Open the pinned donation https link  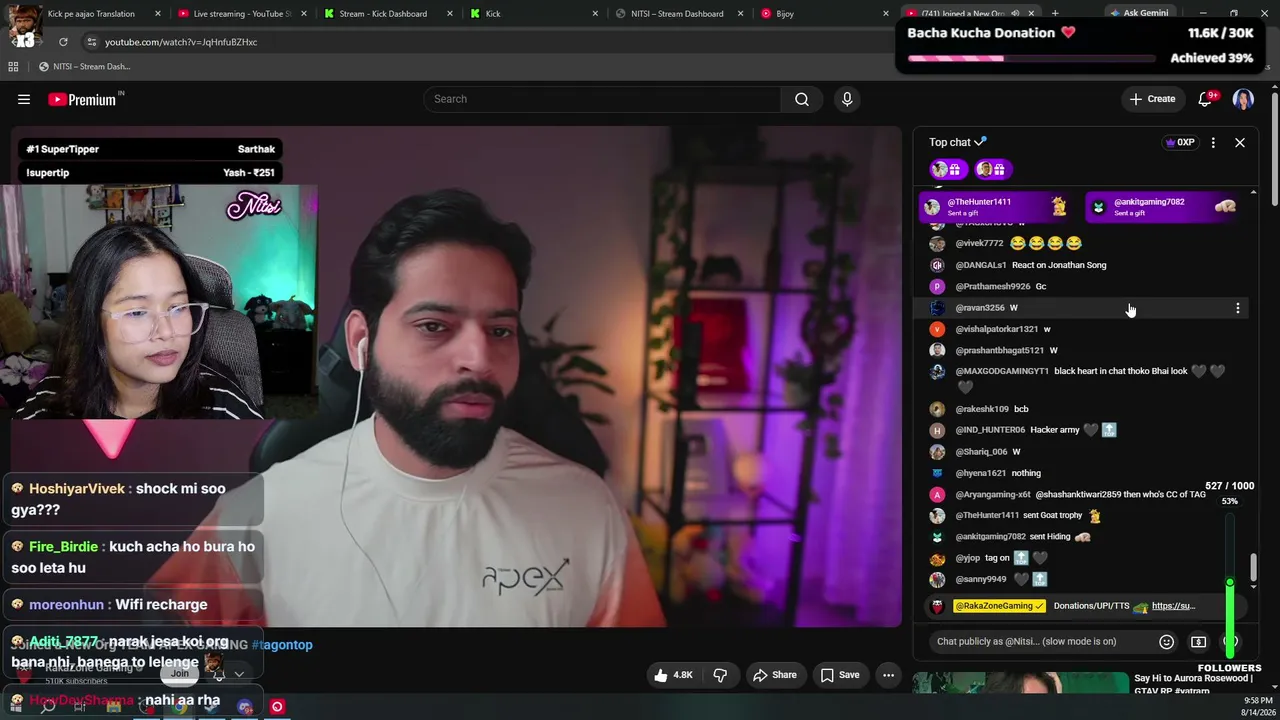(1173, 606)
